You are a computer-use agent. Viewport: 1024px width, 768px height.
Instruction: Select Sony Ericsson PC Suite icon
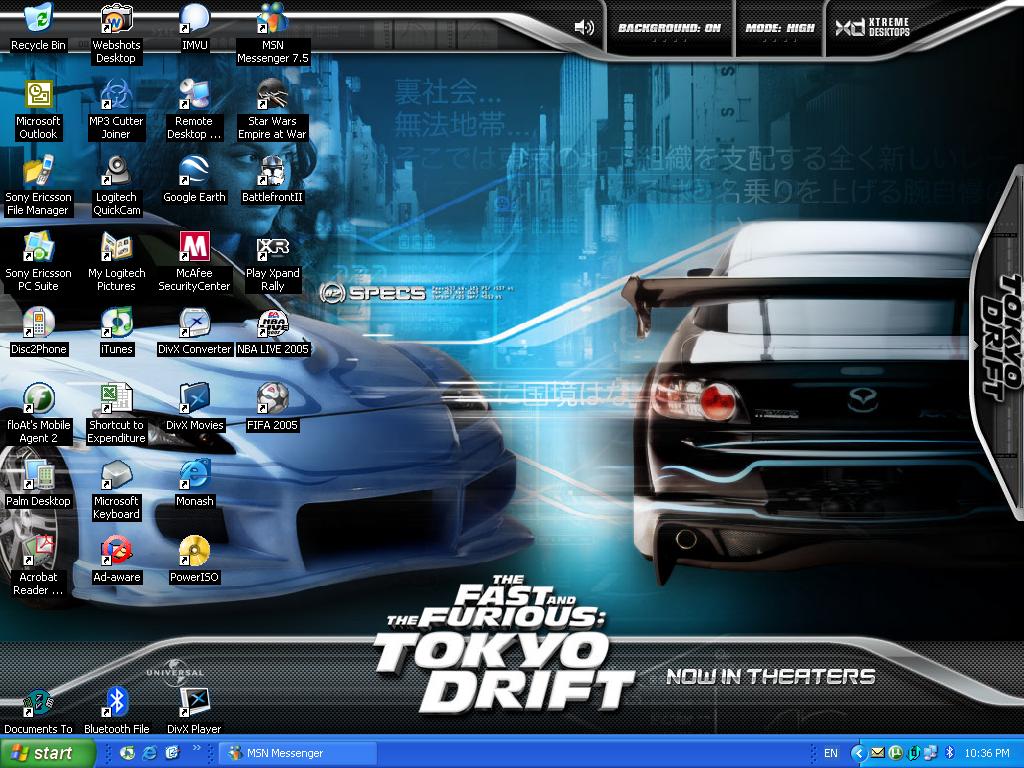39,261
